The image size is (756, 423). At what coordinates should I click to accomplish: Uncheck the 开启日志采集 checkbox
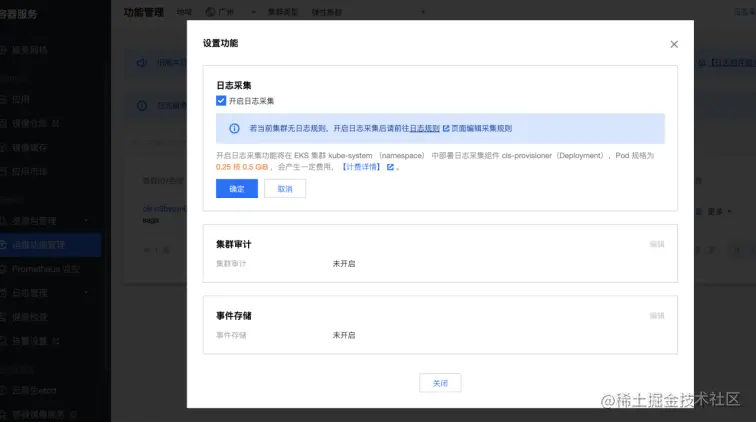point(221,101)
